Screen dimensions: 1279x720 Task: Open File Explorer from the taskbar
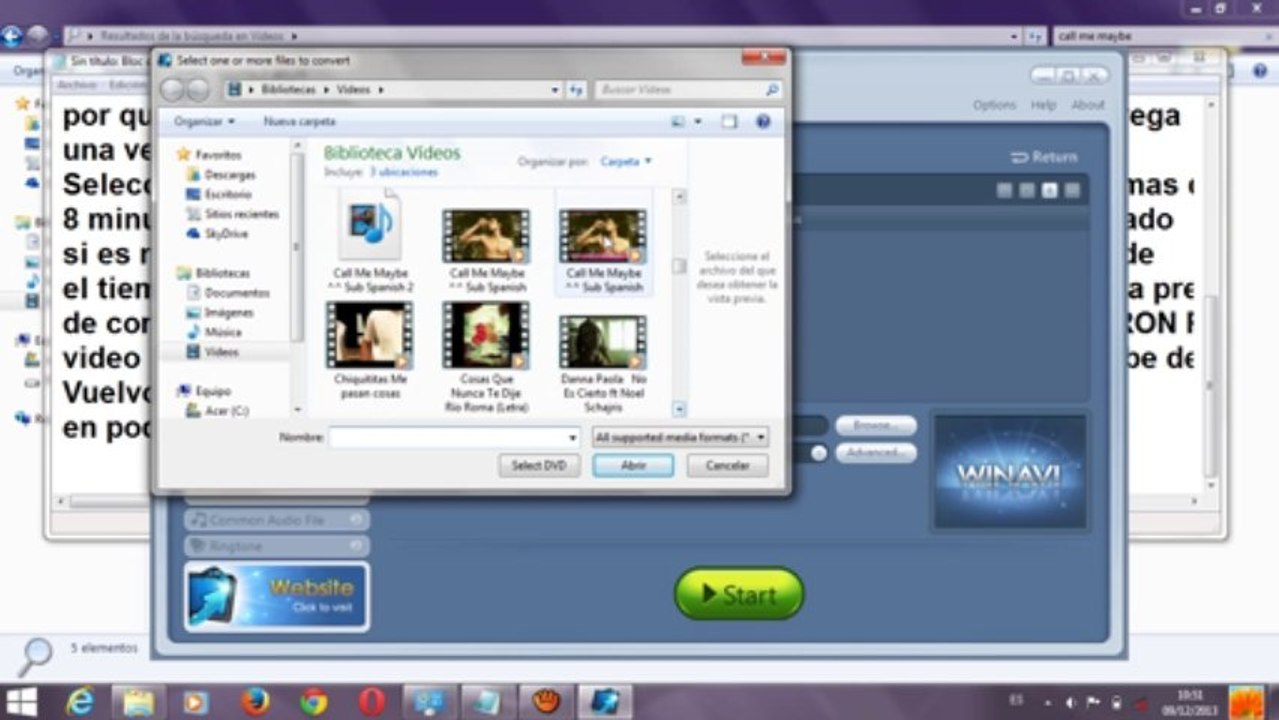137,702
